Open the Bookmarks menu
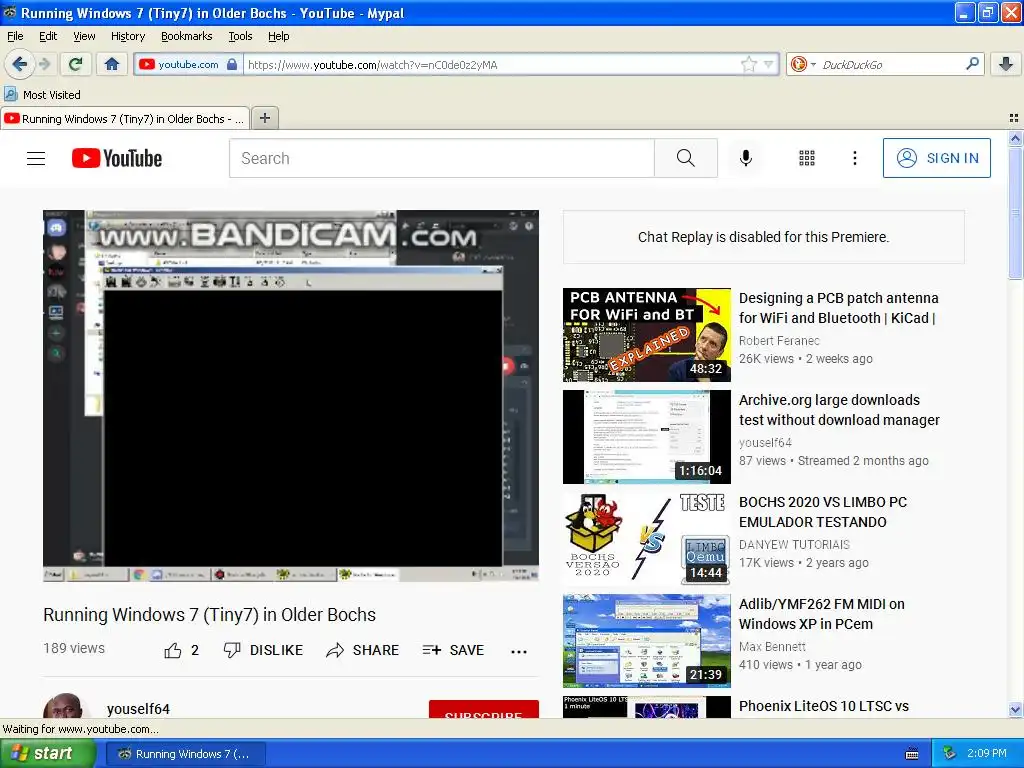The image size is (1024, 768). tap(187, 36)
